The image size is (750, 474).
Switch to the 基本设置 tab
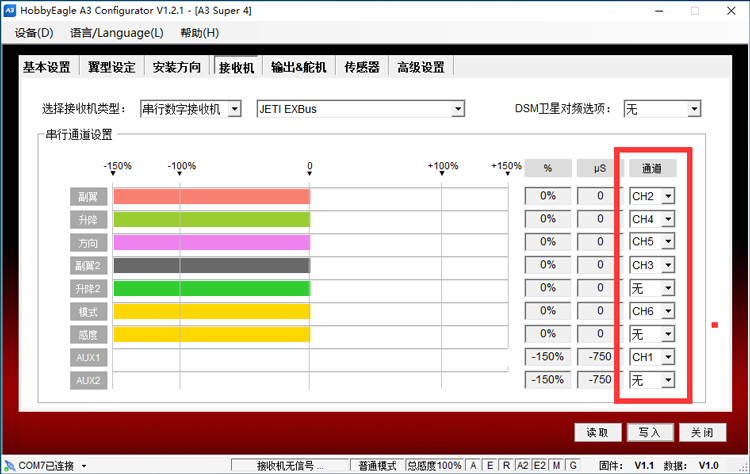[47, 67]
